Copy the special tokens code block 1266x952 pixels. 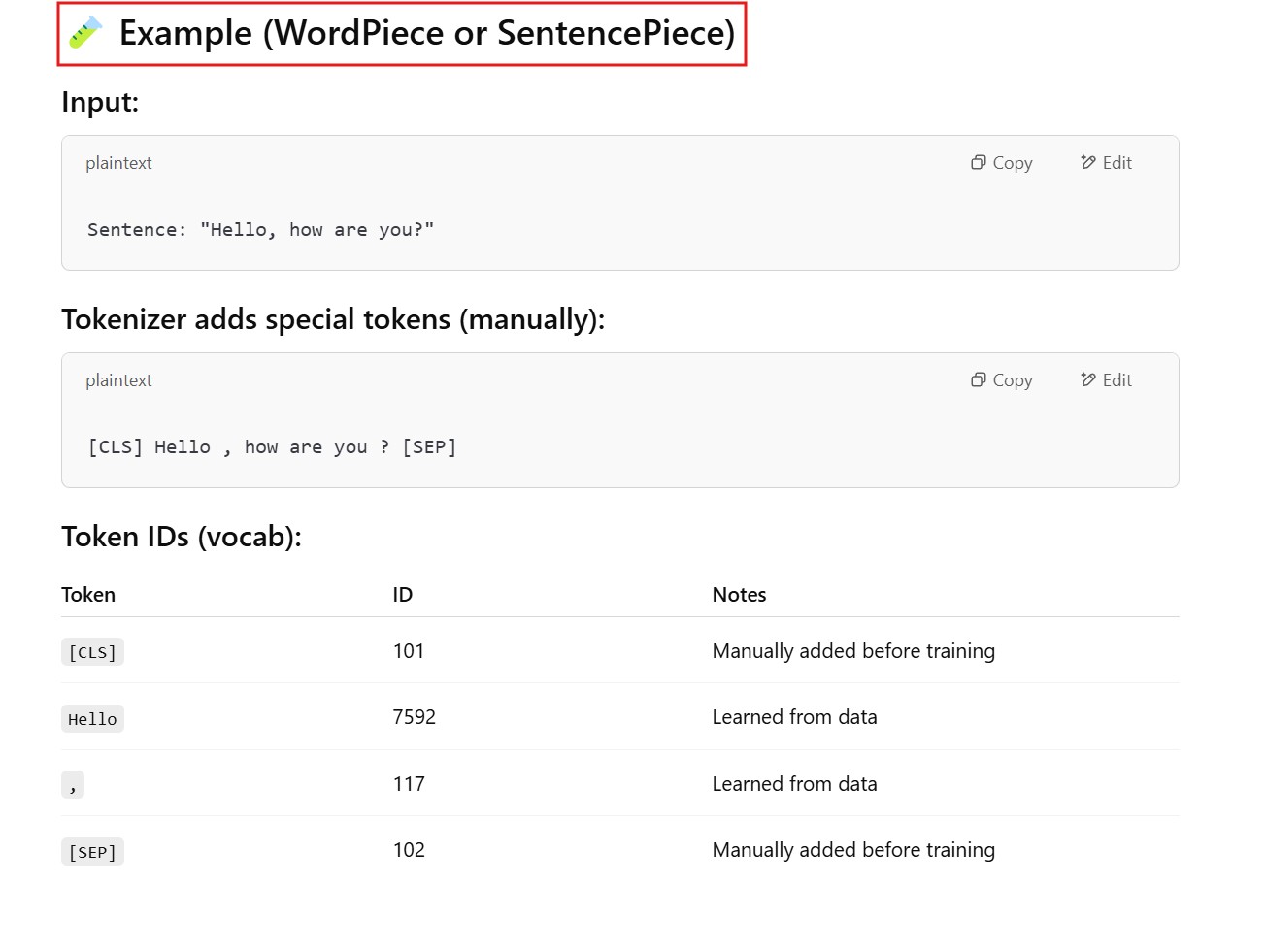[1001, 380]
